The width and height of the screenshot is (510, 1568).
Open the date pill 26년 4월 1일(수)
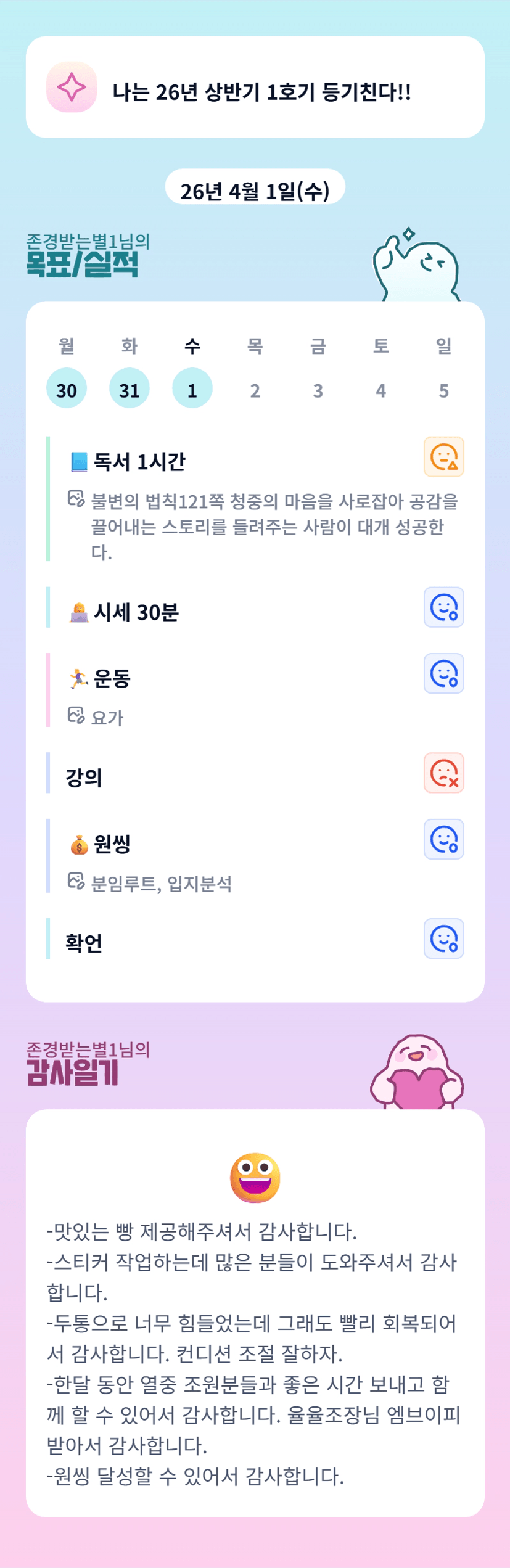255,189
